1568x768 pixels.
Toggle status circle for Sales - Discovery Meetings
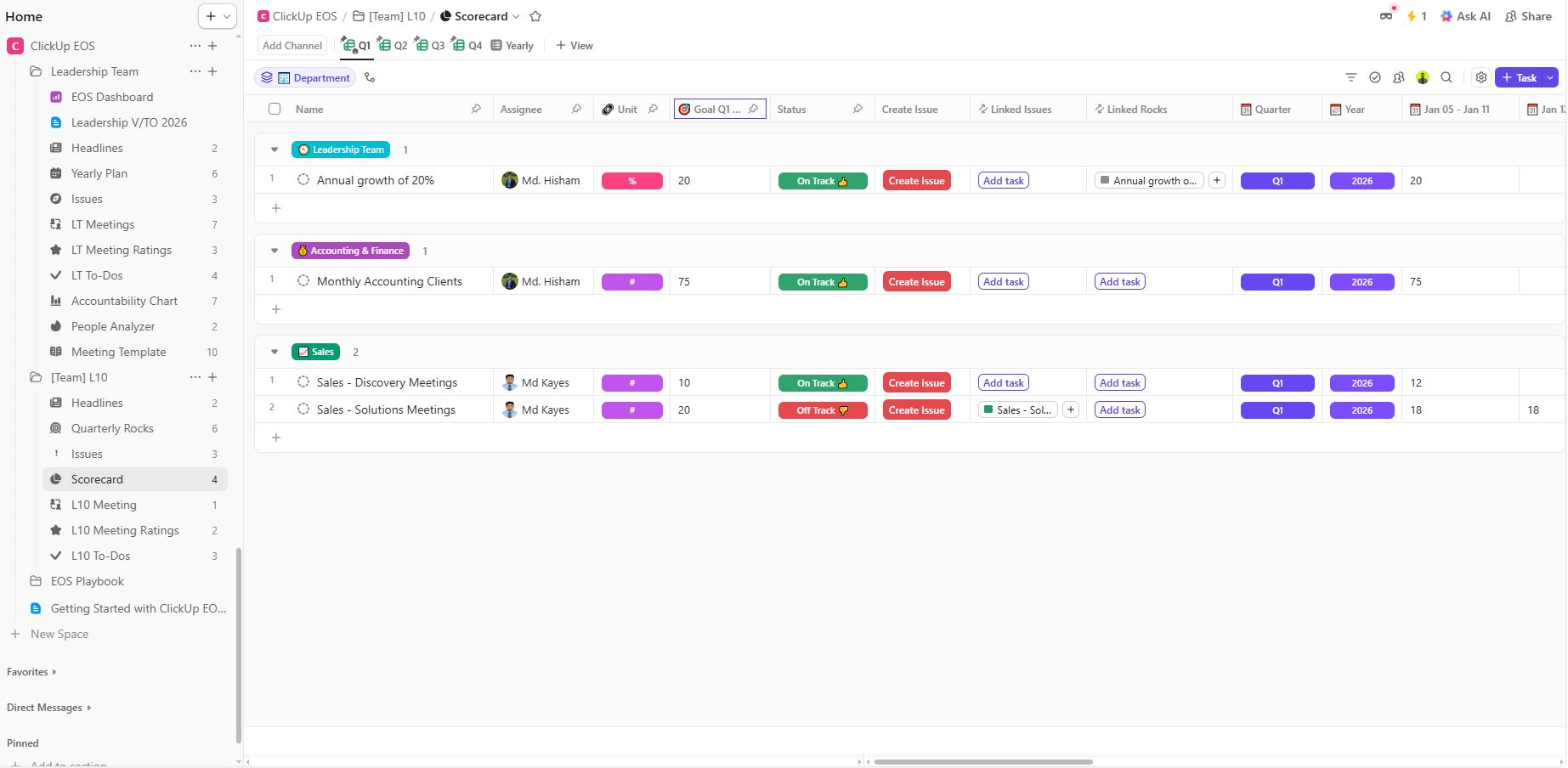coord(303,382)
